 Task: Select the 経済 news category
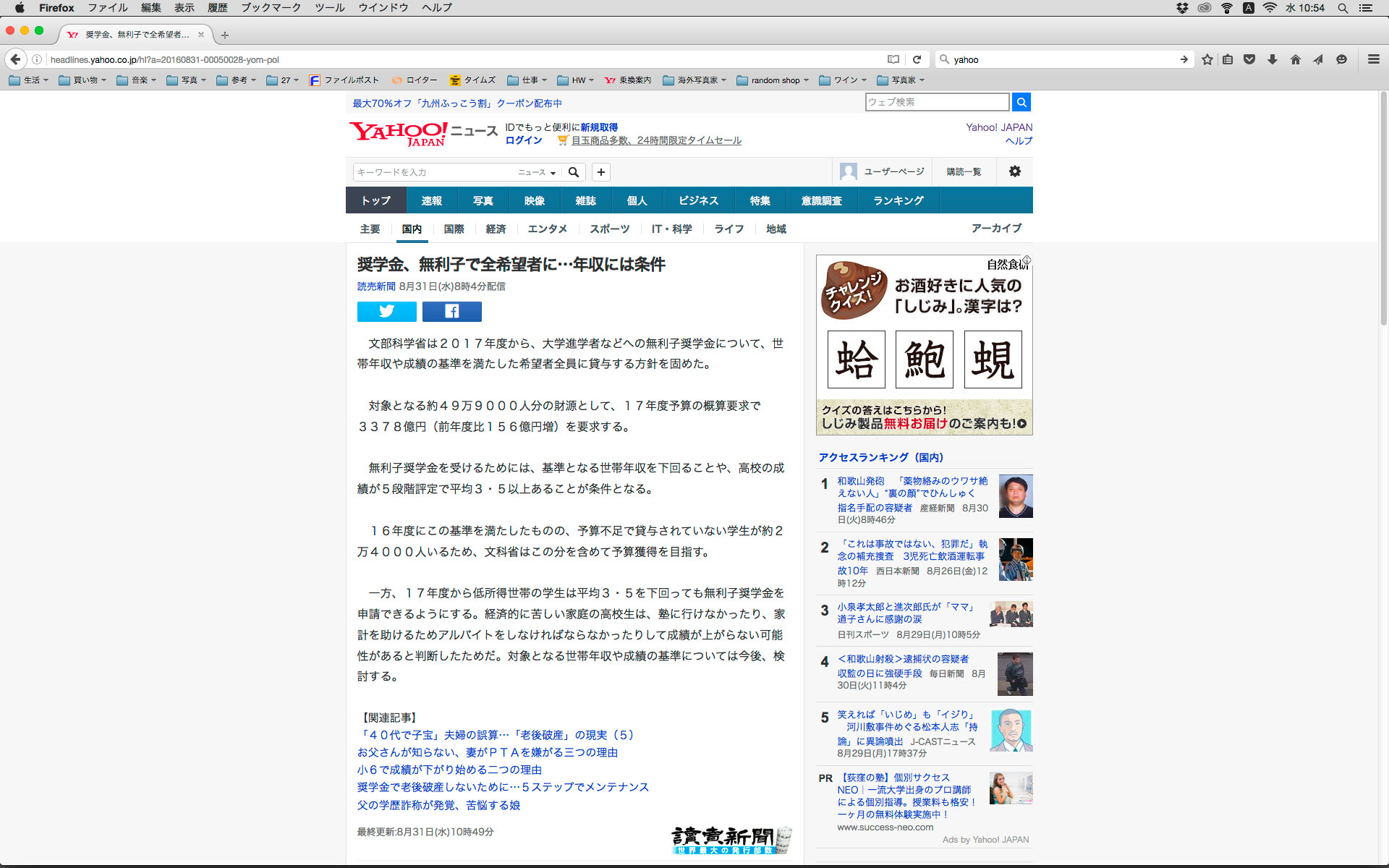click(x=496, y=229)
